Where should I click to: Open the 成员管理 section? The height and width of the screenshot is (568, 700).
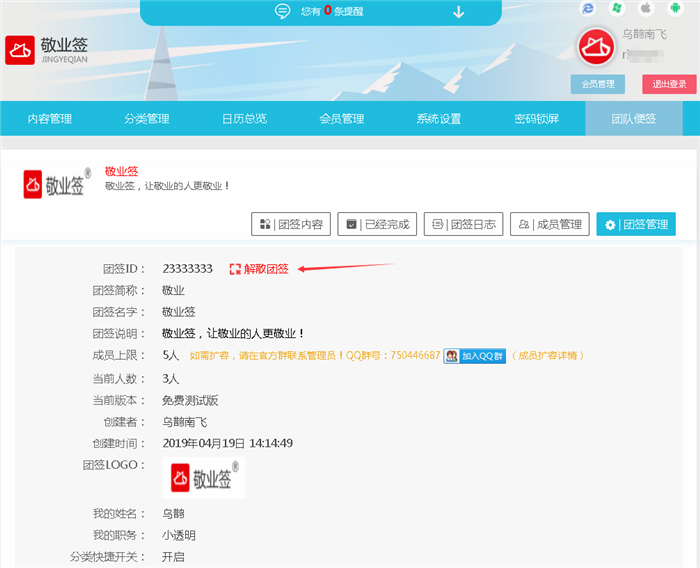click(x=550, y=224)
